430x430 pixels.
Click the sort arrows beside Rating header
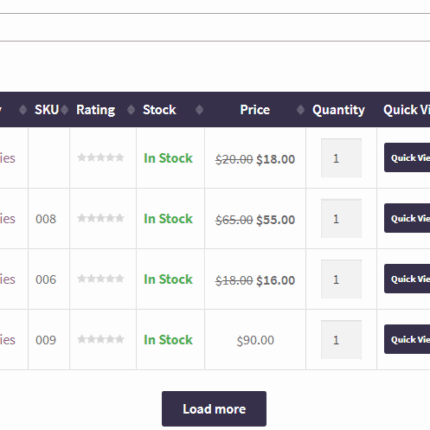(x=131, y=110)
